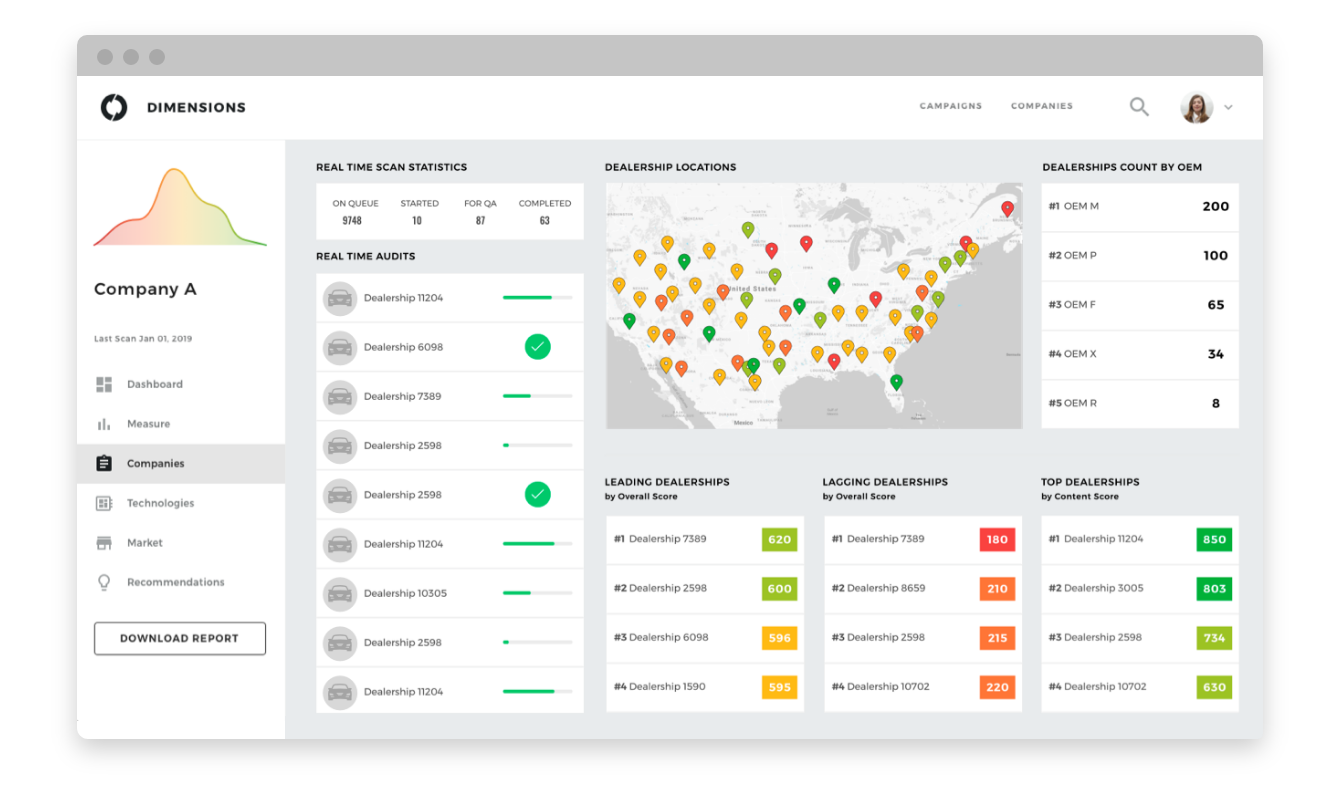Viewport: 1340px width, 790px height.
Task: Select the #1 OEM M row
Action: 1139,207
